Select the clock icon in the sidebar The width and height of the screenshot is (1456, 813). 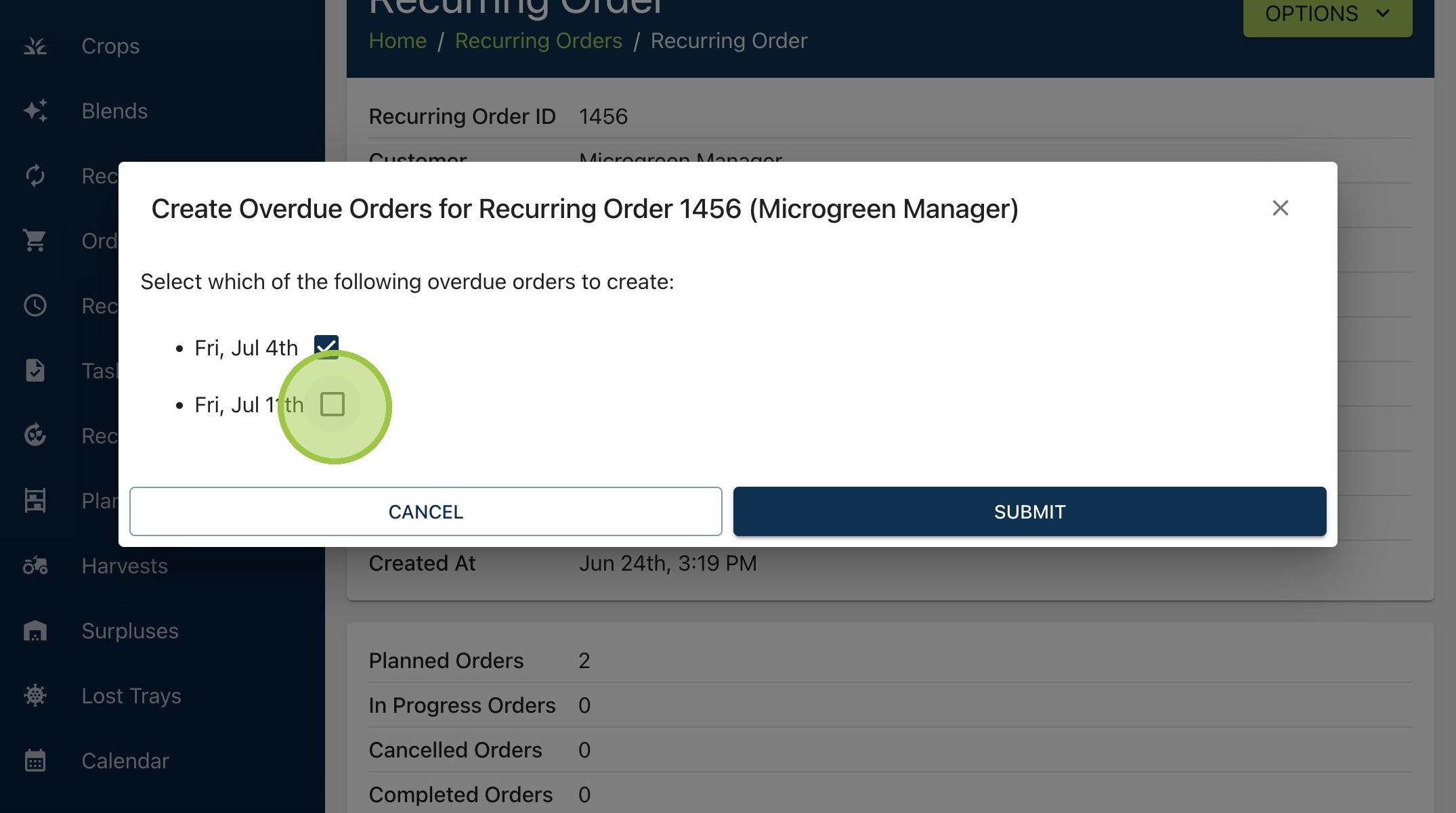tap(35, 306)
